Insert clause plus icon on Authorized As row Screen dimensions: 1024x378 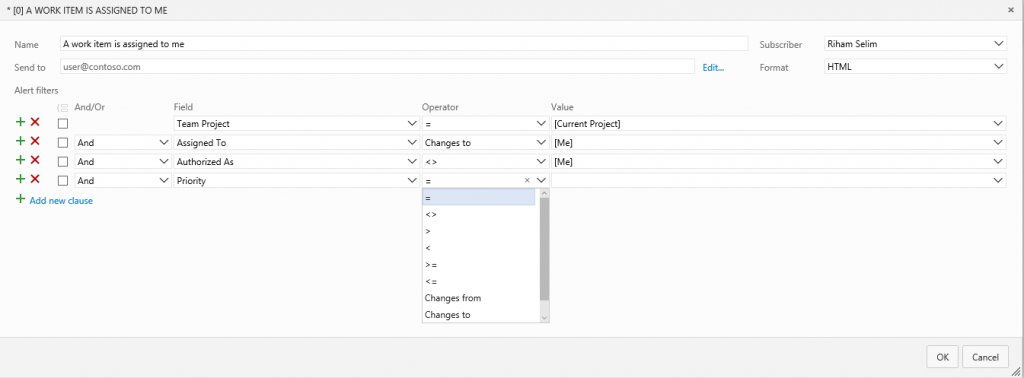click(x=20, y=160)
